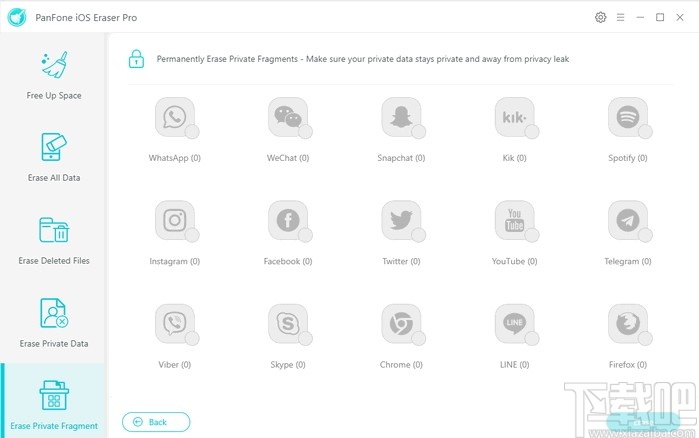Click the PanFone app logo

coord(17,17)
